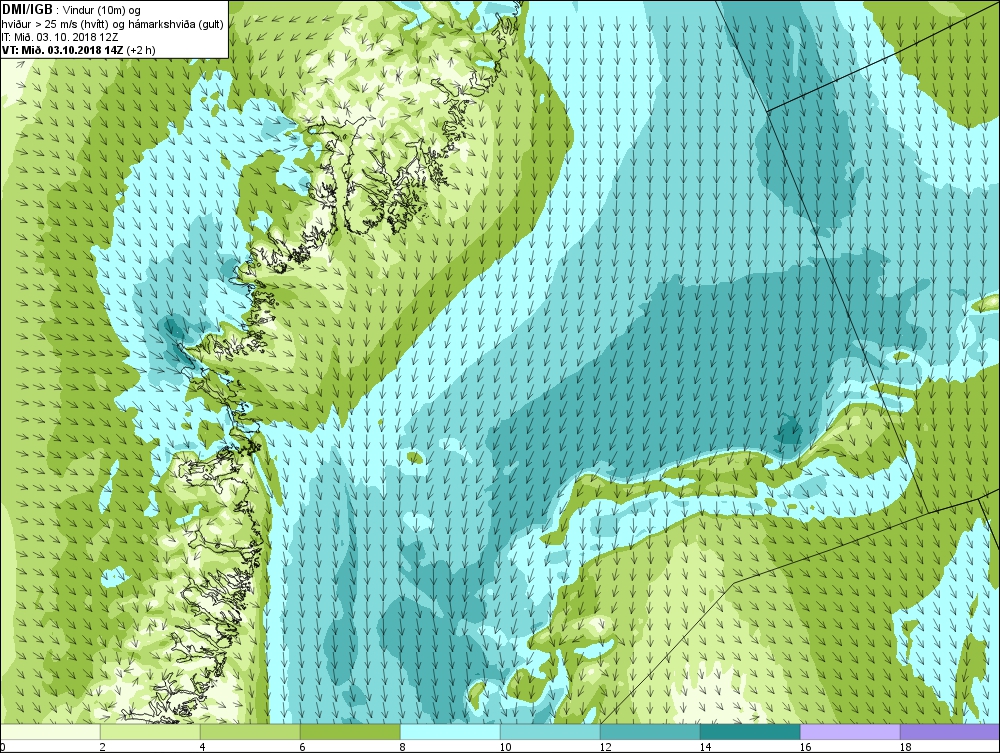The image size is (1000, 753).
Task: Click the legend scale label '6'
Action: [302, 747]
